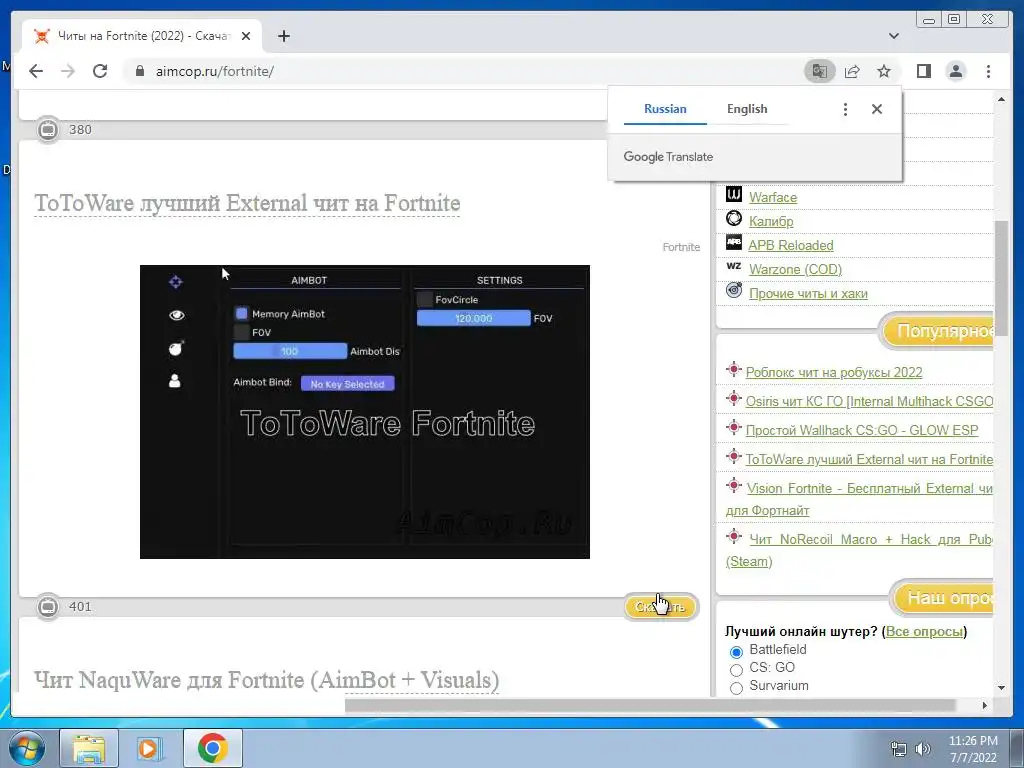
Task: Open the Chrome side panel icon
Action: (x=923, y=71)
